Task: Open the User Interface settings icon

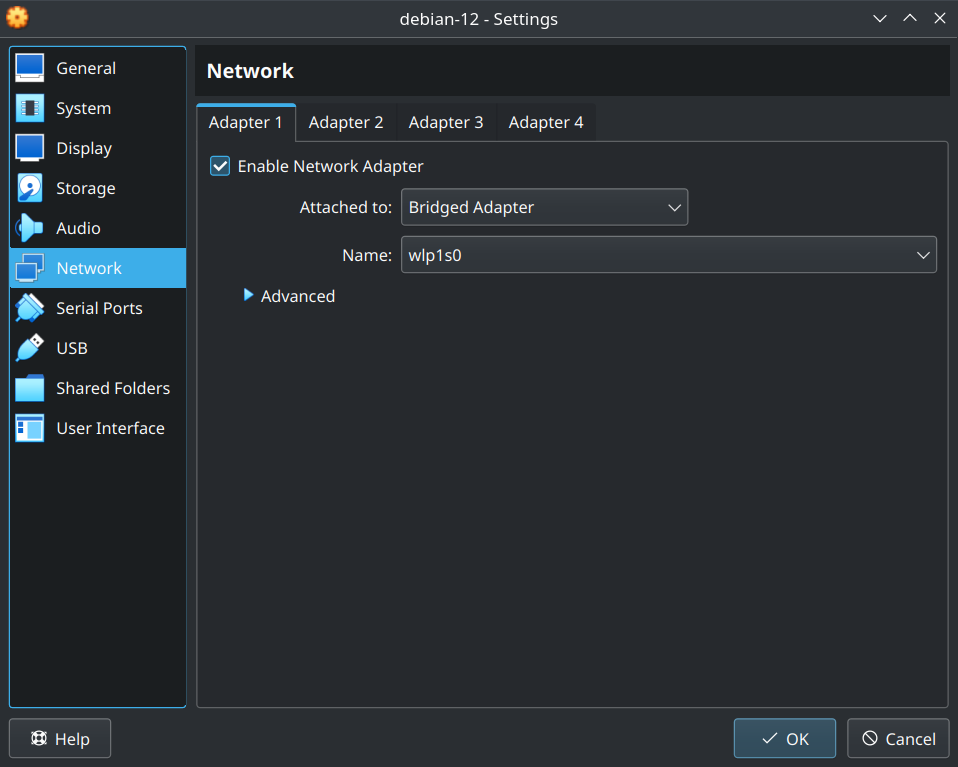Action: [29, 427]
